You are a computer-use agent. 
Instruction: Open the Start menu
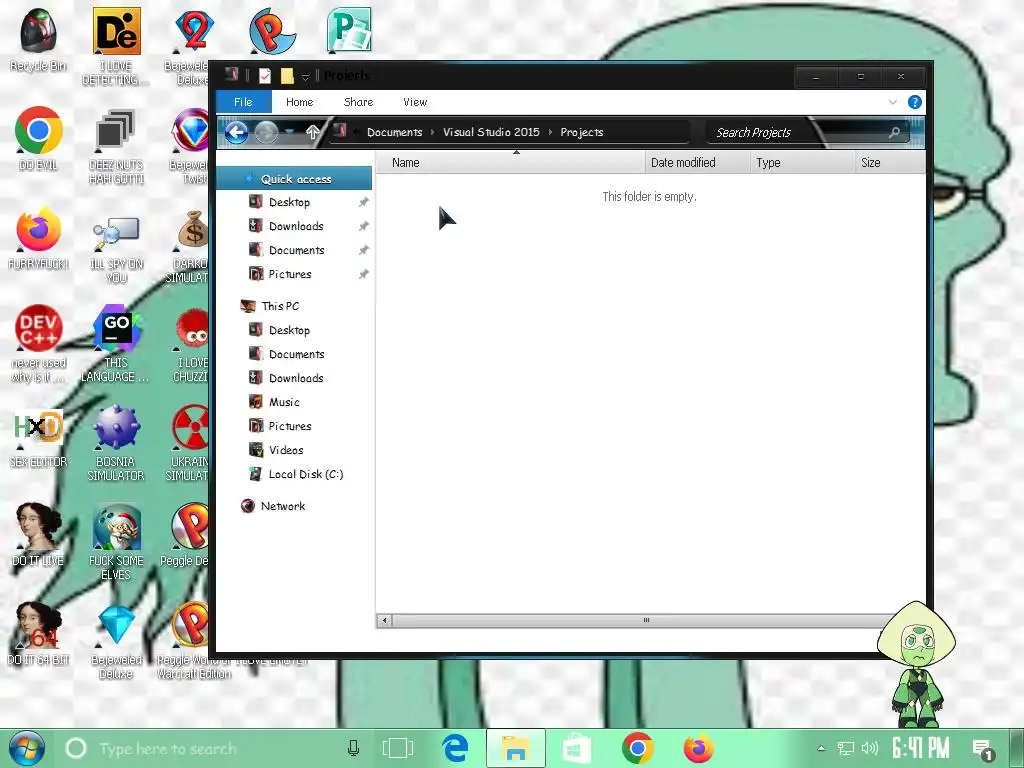pyautogui.click(x=27, y=748)
